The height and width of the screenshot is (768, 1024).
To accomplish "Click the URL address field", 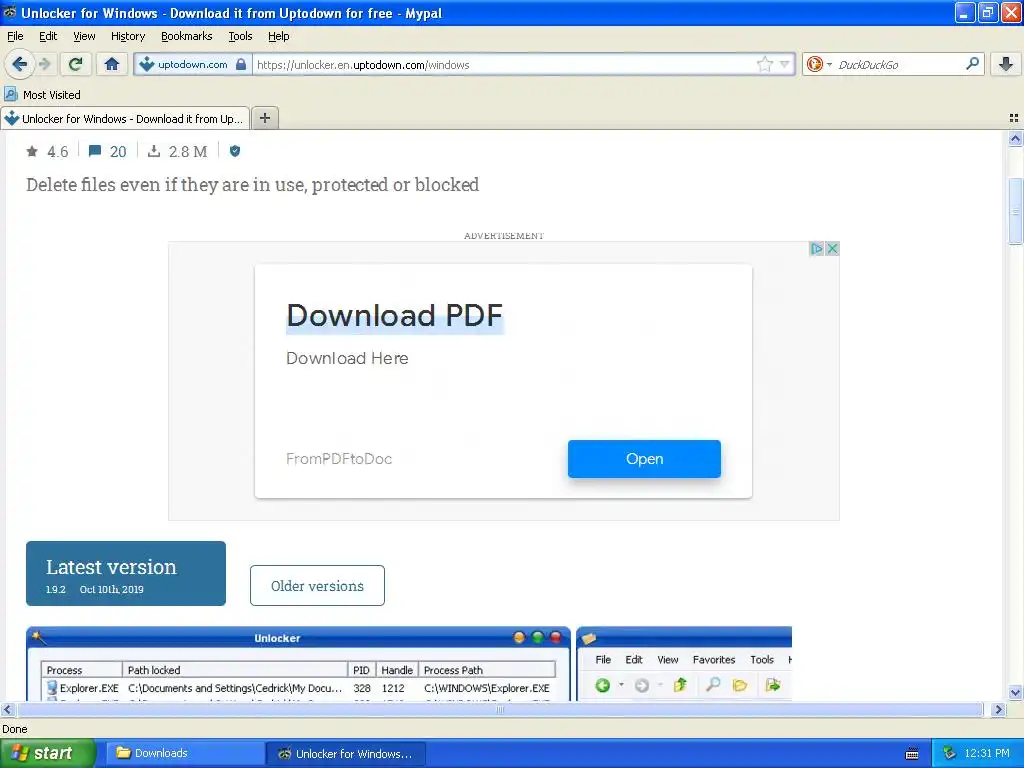I will pos(503,65).
